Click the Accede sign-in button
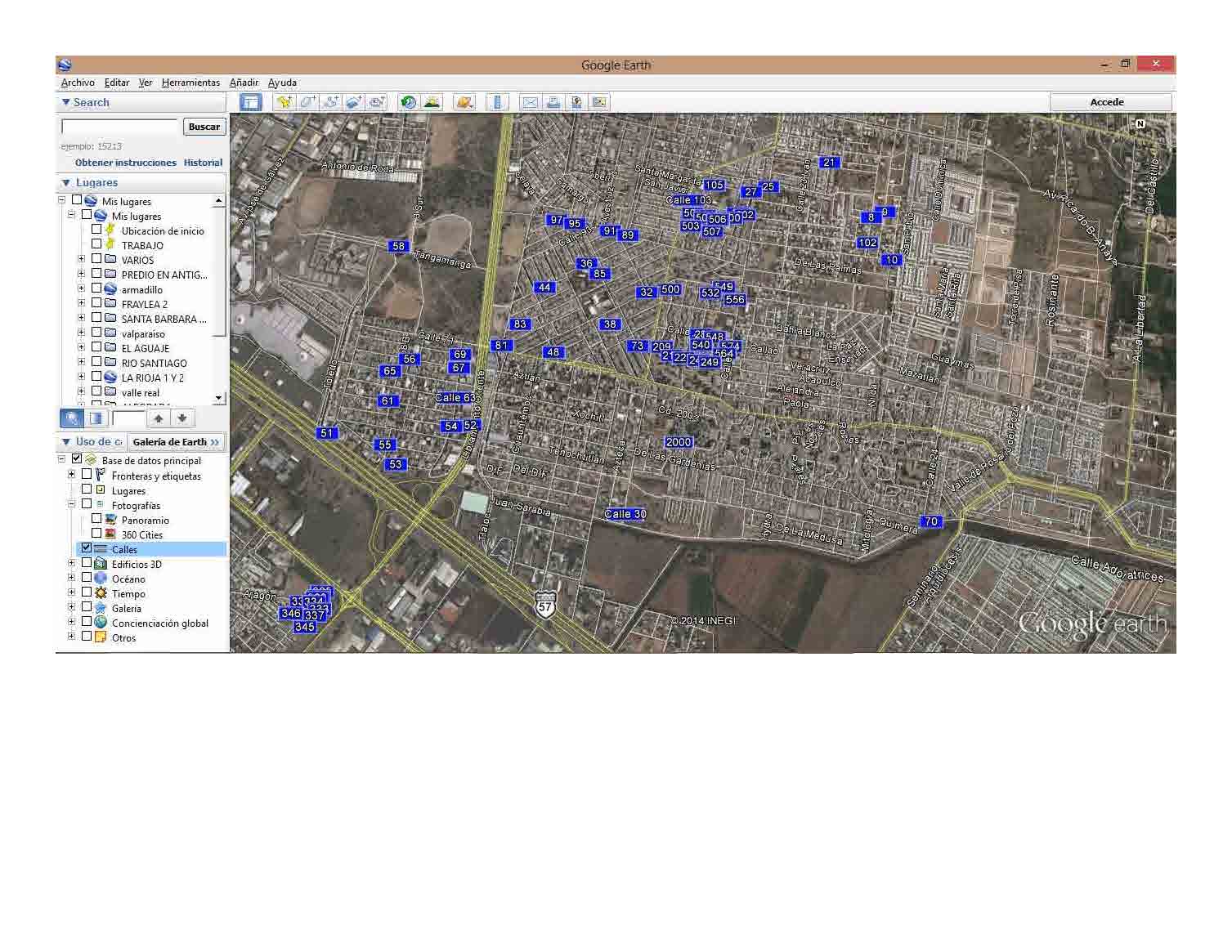This screenshot has width=1232, height=952. tap(1110, 102)
